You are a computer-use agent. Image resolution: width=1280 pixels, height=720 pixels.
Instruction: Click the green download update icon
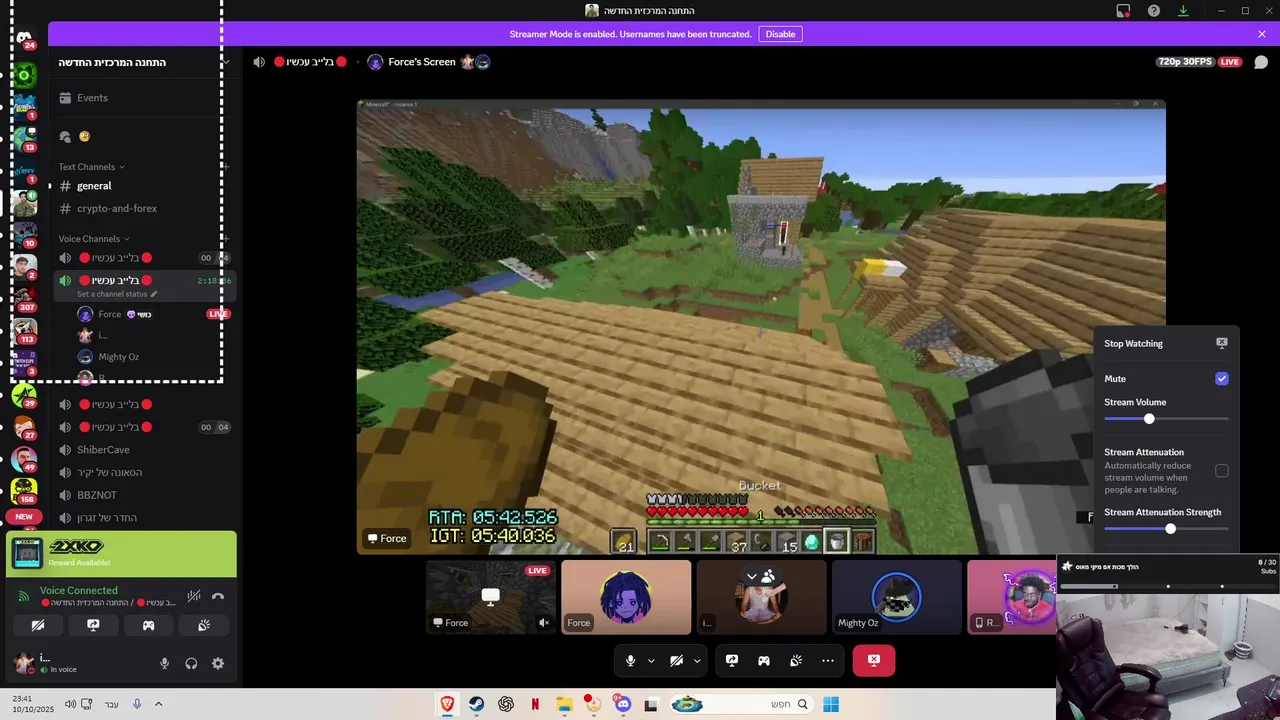[1184, 11]
